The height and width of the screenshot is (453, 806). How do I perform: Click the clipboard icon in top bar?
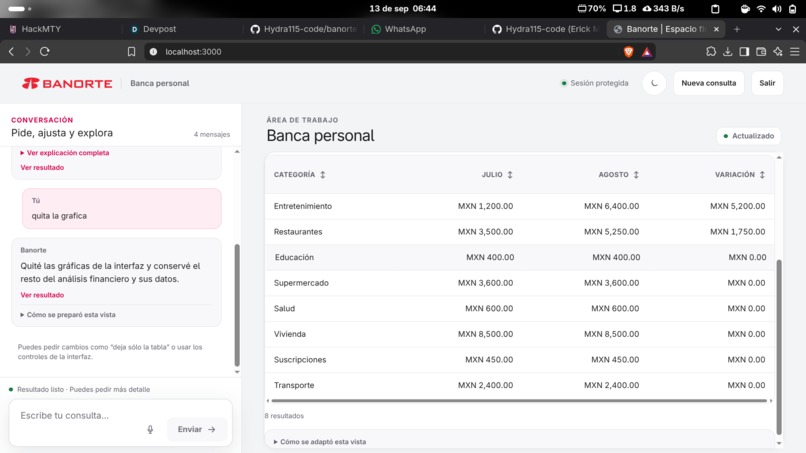(x=715, y=9)
